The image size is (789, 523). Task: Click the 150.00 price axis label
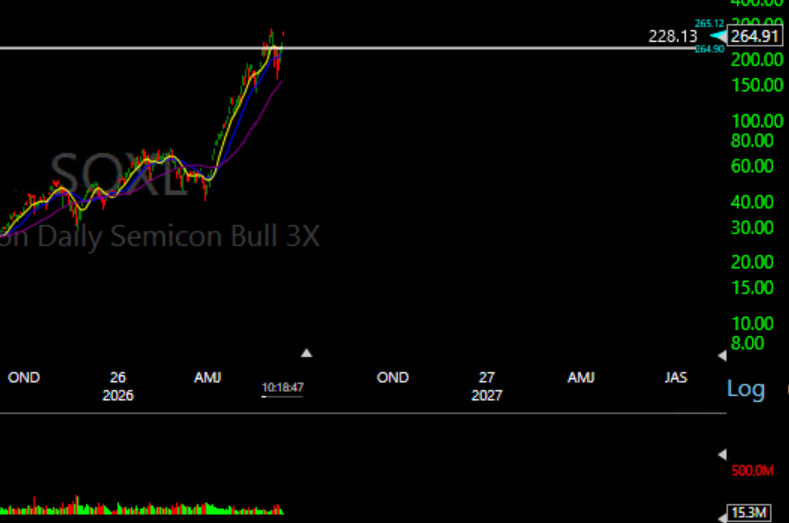[x=757, y=85]
